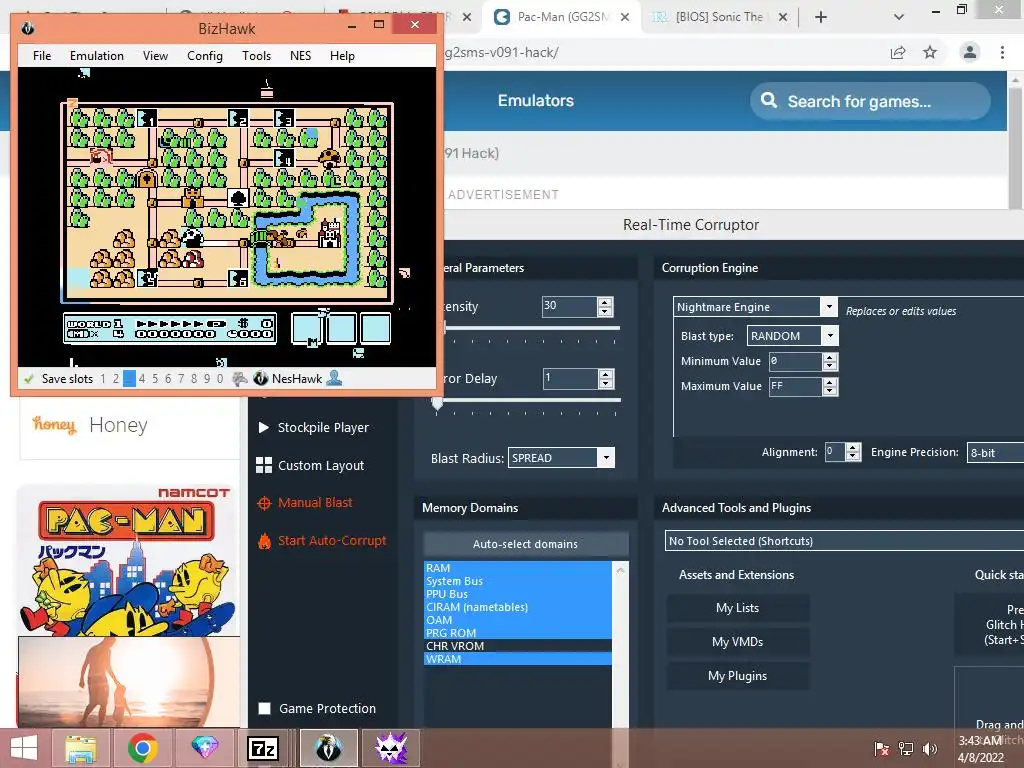This screenshot has height=768, width=1024.
Task: Select WRAM memory domain
Action: tap(518, 659)
